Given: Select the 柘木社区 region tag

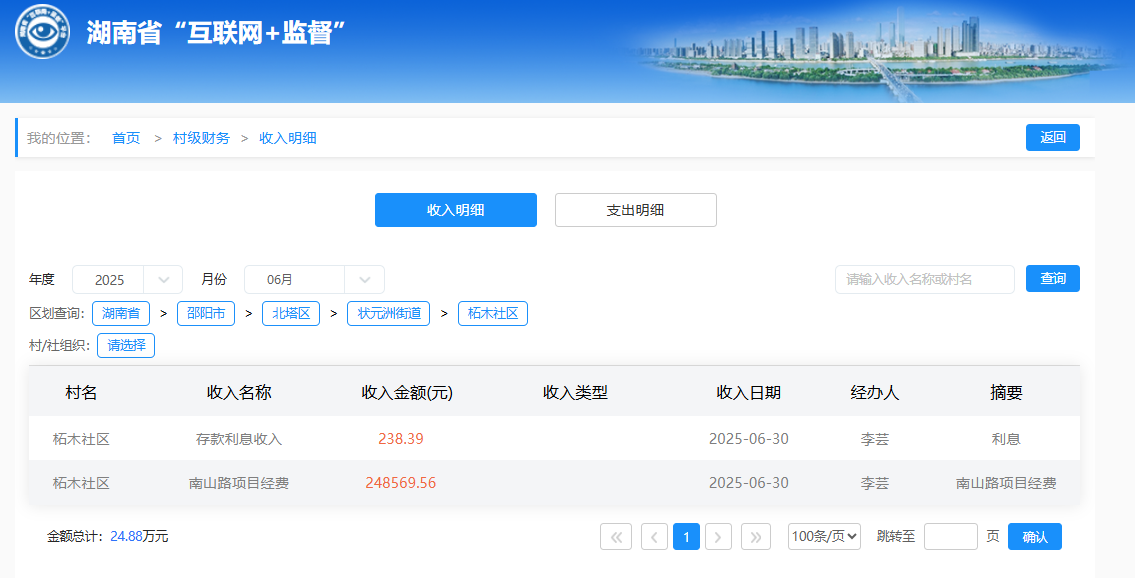Looking at the screenshot, I should click(x=493, y=313).
